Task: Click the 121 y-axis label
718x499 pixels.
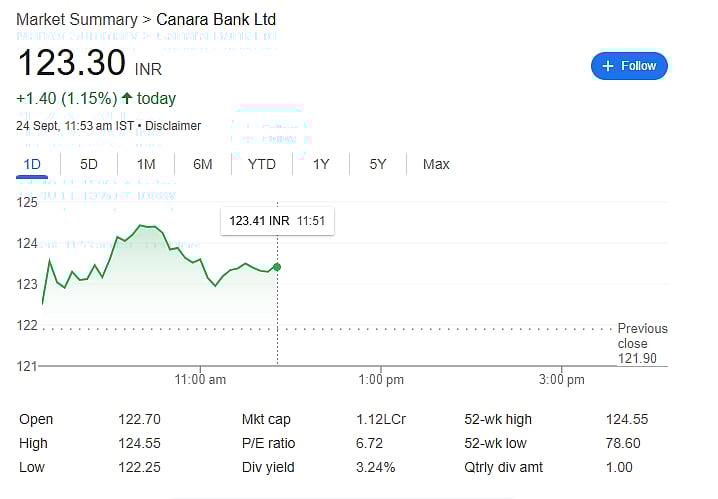Action: tap(27, 366)
